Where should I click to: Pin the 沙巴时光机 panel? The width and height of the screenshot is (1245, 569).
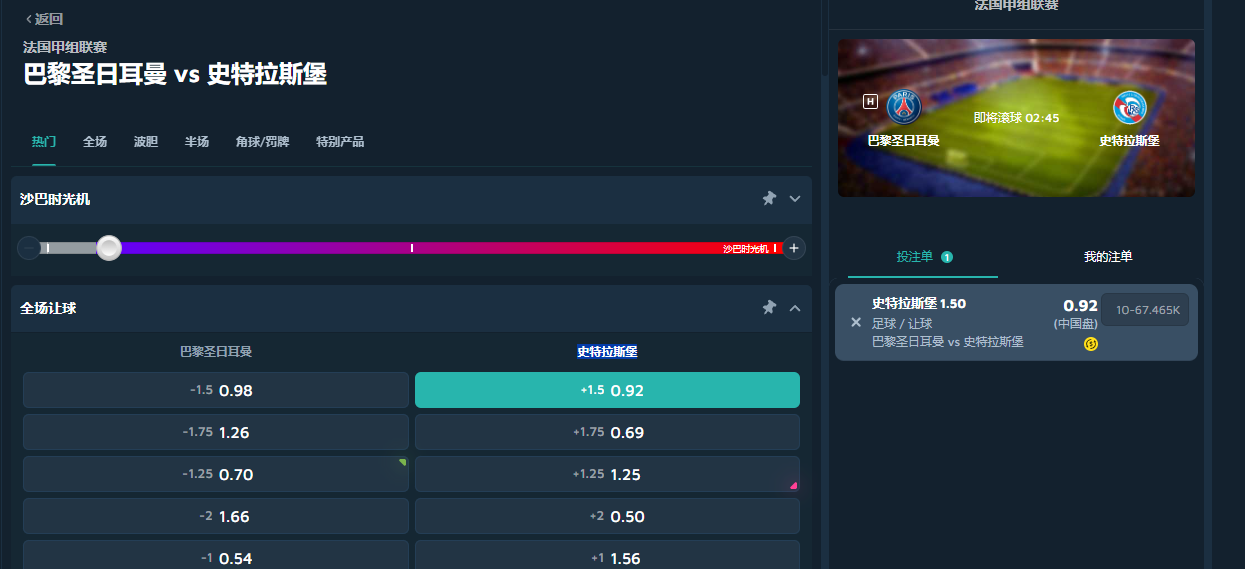pyautogui.click(x=769, y=199)
